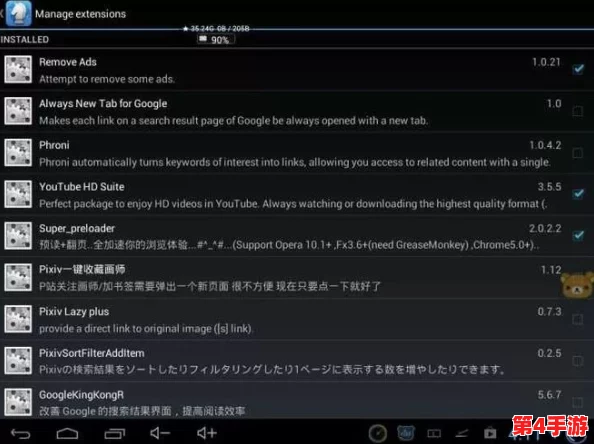Check the Pixiv Lazy plus checkbox
The image size is (594, 444).
tap(578, 319)
